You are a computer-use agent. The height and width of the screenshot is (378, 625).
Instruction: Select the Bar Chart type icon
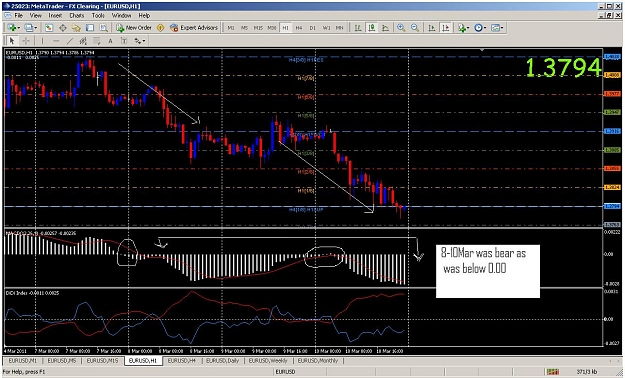pos(358,28)
